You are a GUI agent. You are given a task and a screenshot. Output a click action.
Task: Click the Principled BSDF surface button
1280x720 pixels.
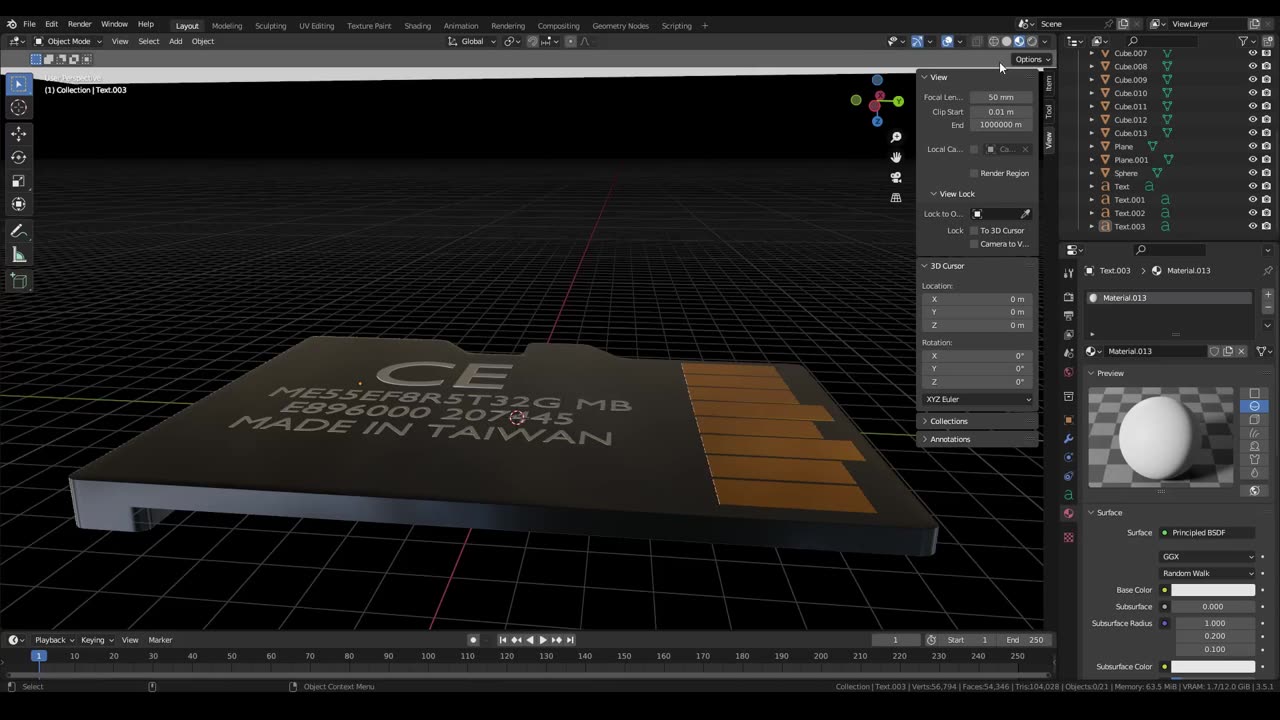[x=1207, y=533]
